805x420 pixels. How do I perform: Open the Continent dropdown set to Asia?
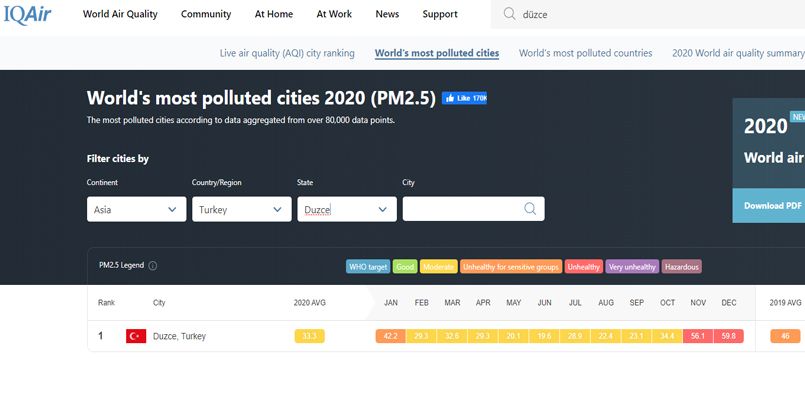[x=137, y=209]
